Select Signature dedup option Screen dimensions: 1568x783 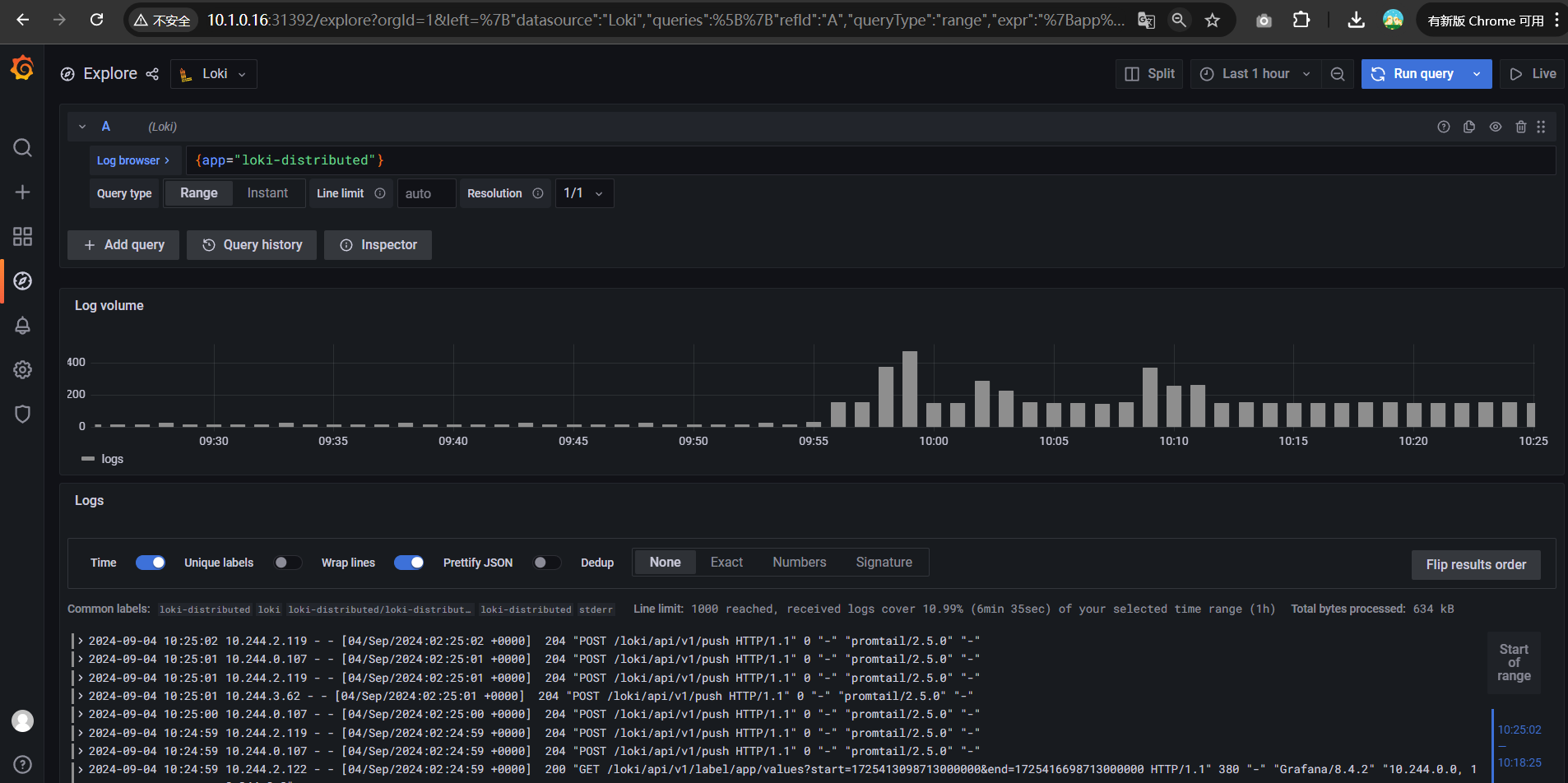(884, 563)
